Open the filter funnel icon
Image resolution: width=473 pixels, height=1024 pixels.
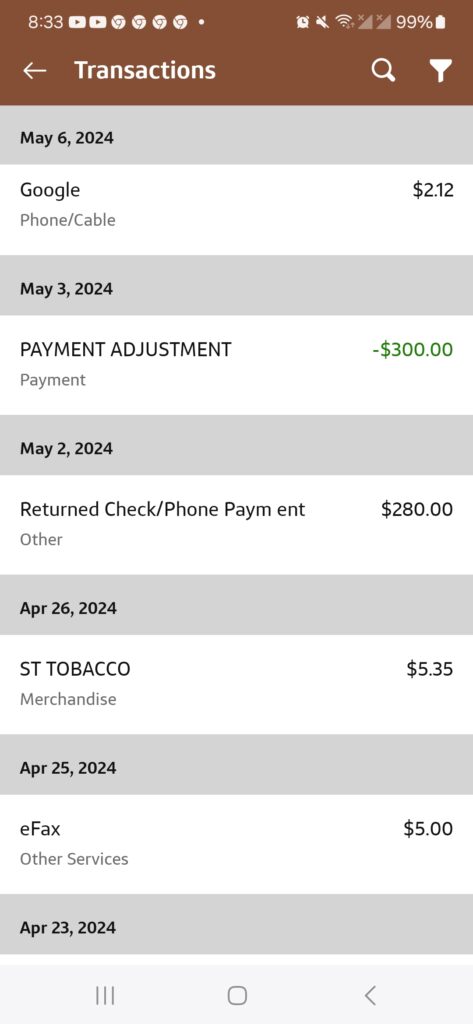pos(441,71)
